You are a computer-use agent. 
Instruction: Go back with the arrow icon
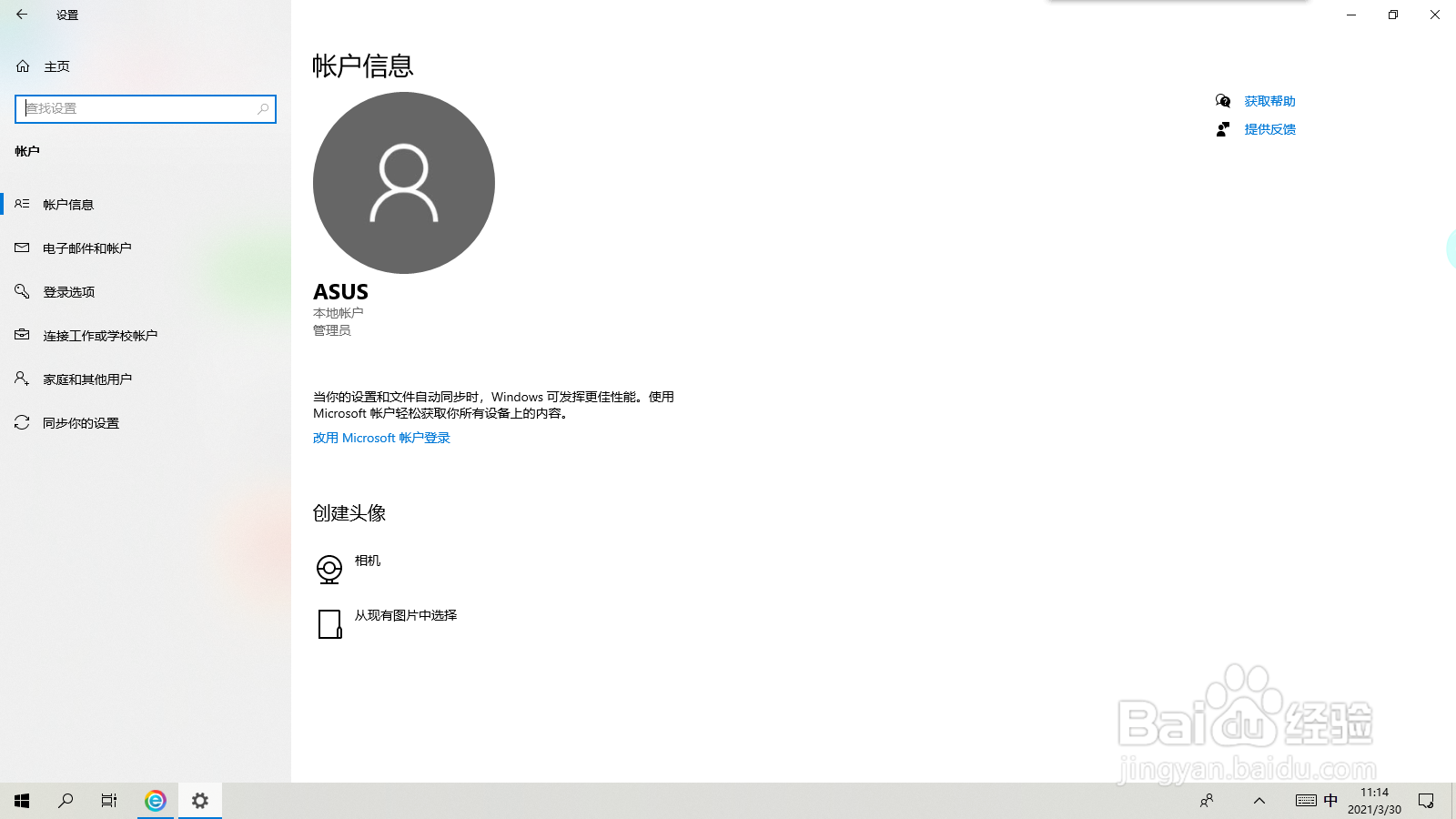coord(22,15)
